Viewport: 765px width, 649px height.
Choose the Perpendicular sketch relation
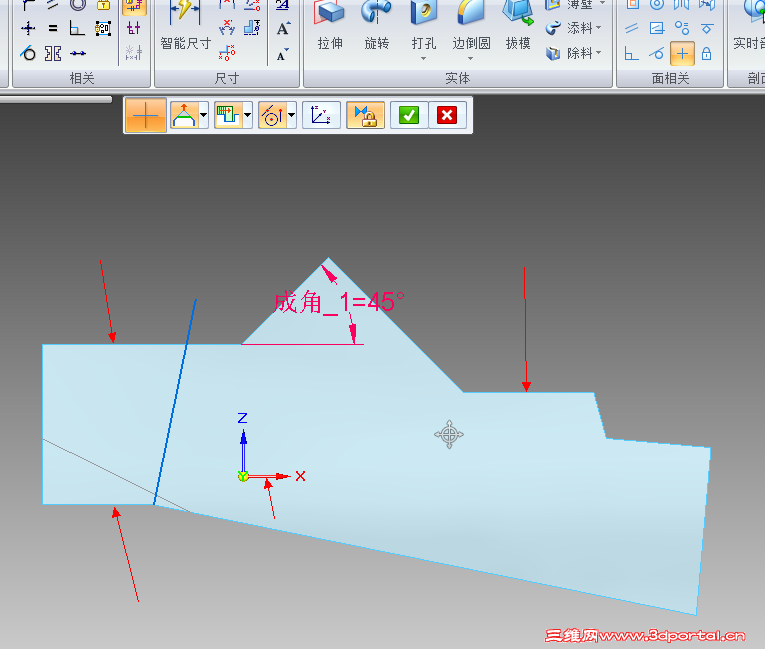(x=77, y=28)
